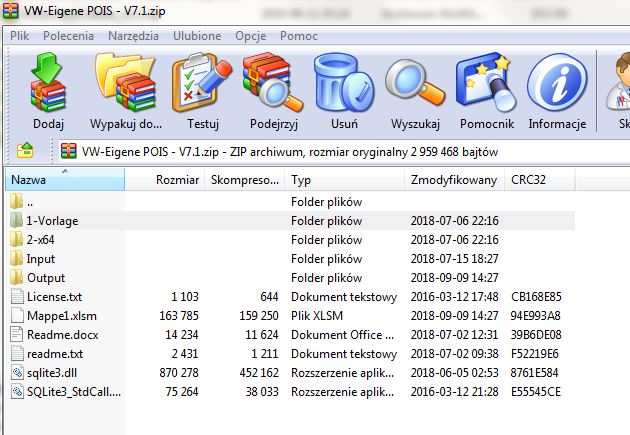Open the Narzędzia menu
This screenshot has width=630, height=435.
pos(133,36)
